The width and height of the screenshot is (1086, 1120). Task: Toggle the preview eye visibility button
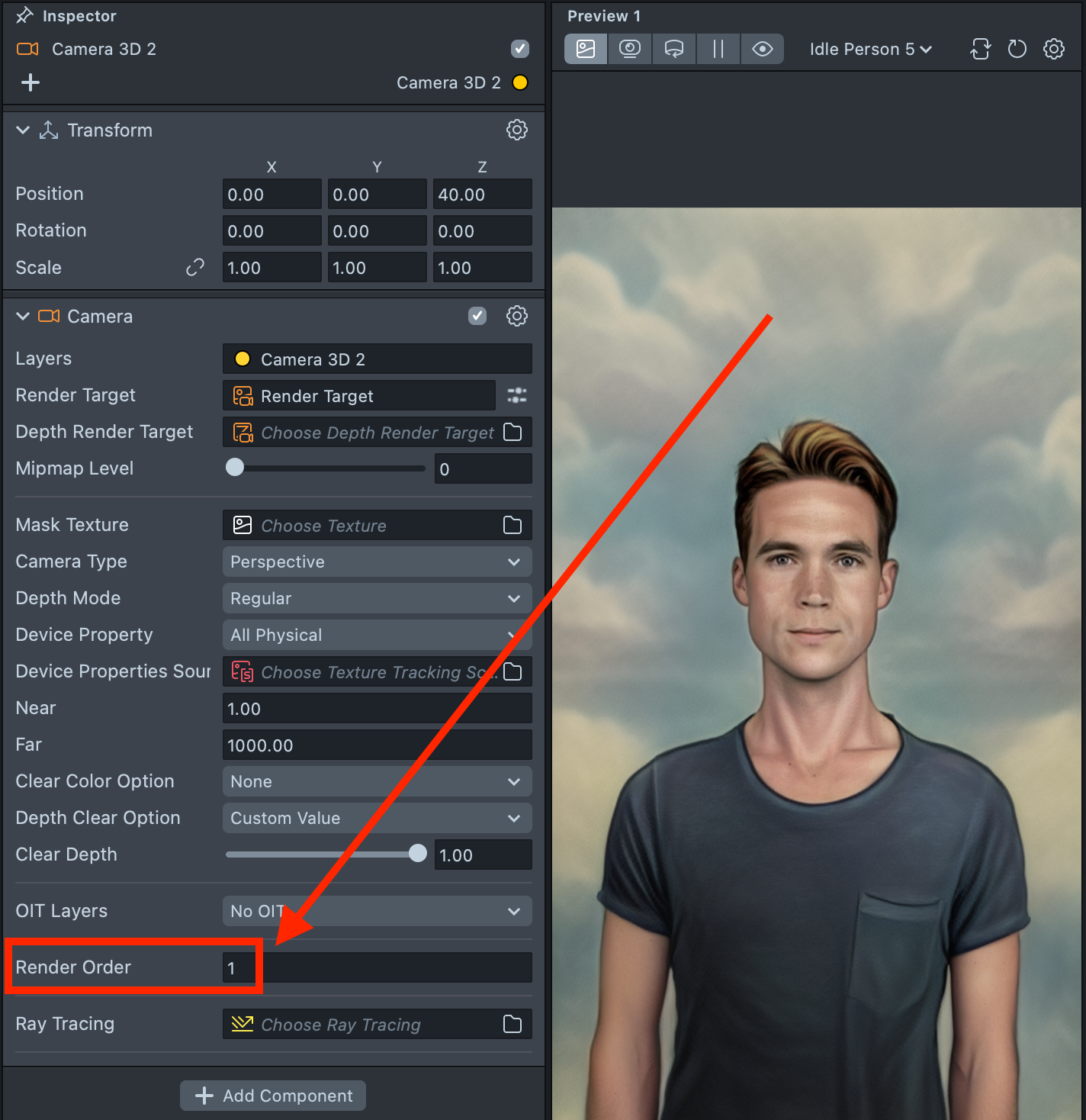pyautogui.click(x=762, y=50)
